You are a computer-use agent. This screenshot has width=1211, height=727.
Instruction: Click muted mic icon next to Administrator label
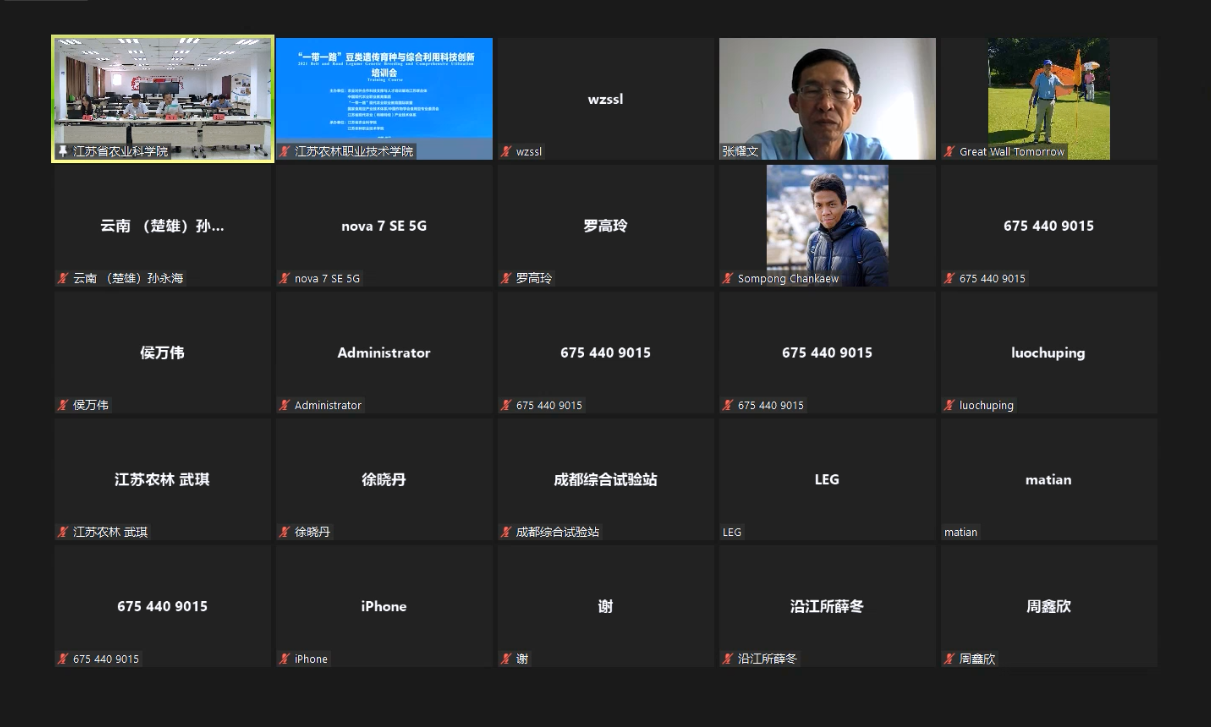[285, 406]
